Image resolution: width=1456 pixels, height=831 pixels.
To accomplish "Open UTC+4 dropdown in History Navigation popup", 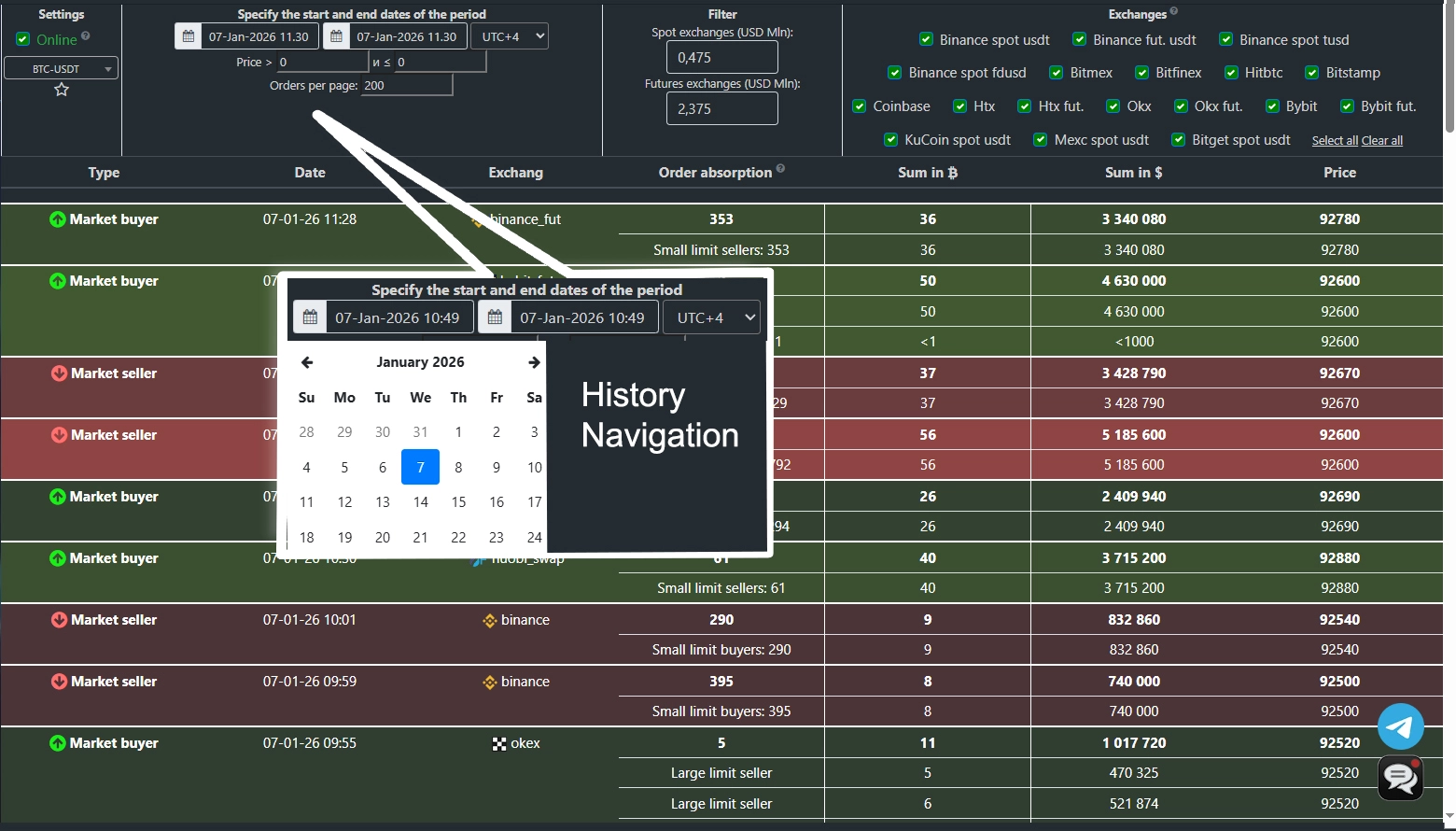I will tap(711, 317).
